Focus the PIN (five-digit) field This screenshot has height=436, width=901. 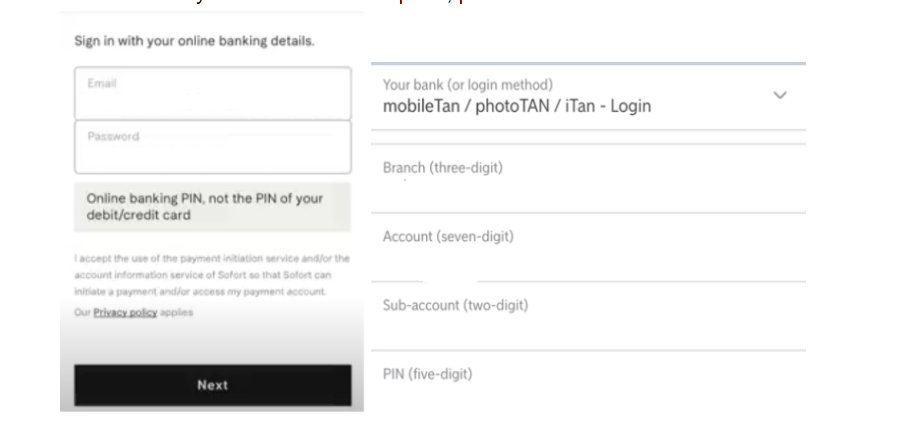click(588, 382)
